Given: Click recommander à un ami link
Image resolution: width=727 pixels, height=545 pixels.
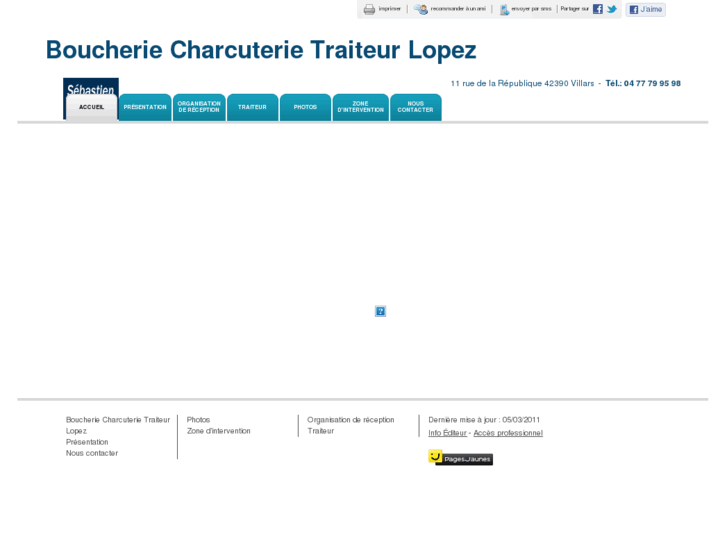Looking at the screenshot, I should pos(458,9).
